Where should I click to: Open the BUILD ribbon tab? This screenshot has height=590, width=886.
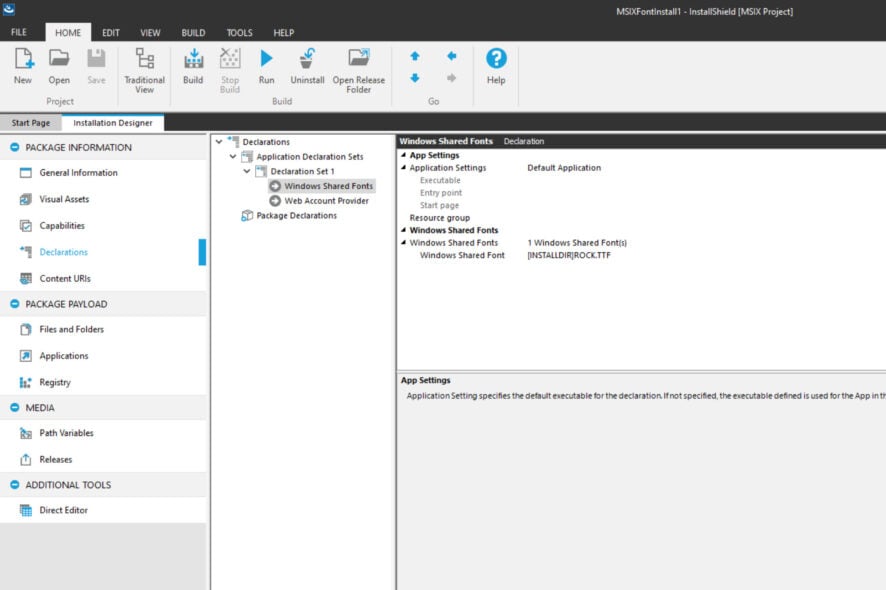tap(193, 32)
